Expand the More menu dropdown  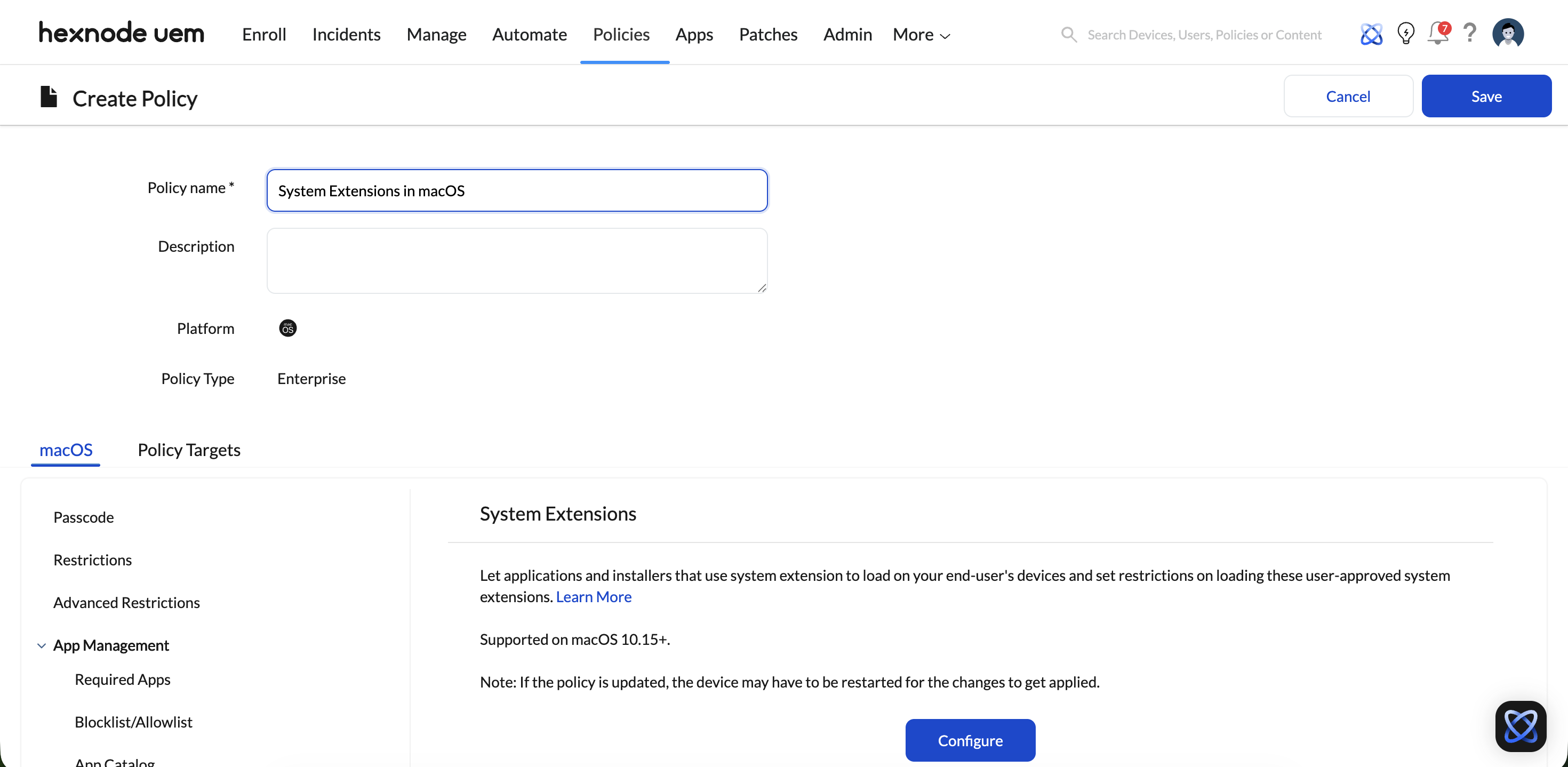coord(921,35)
